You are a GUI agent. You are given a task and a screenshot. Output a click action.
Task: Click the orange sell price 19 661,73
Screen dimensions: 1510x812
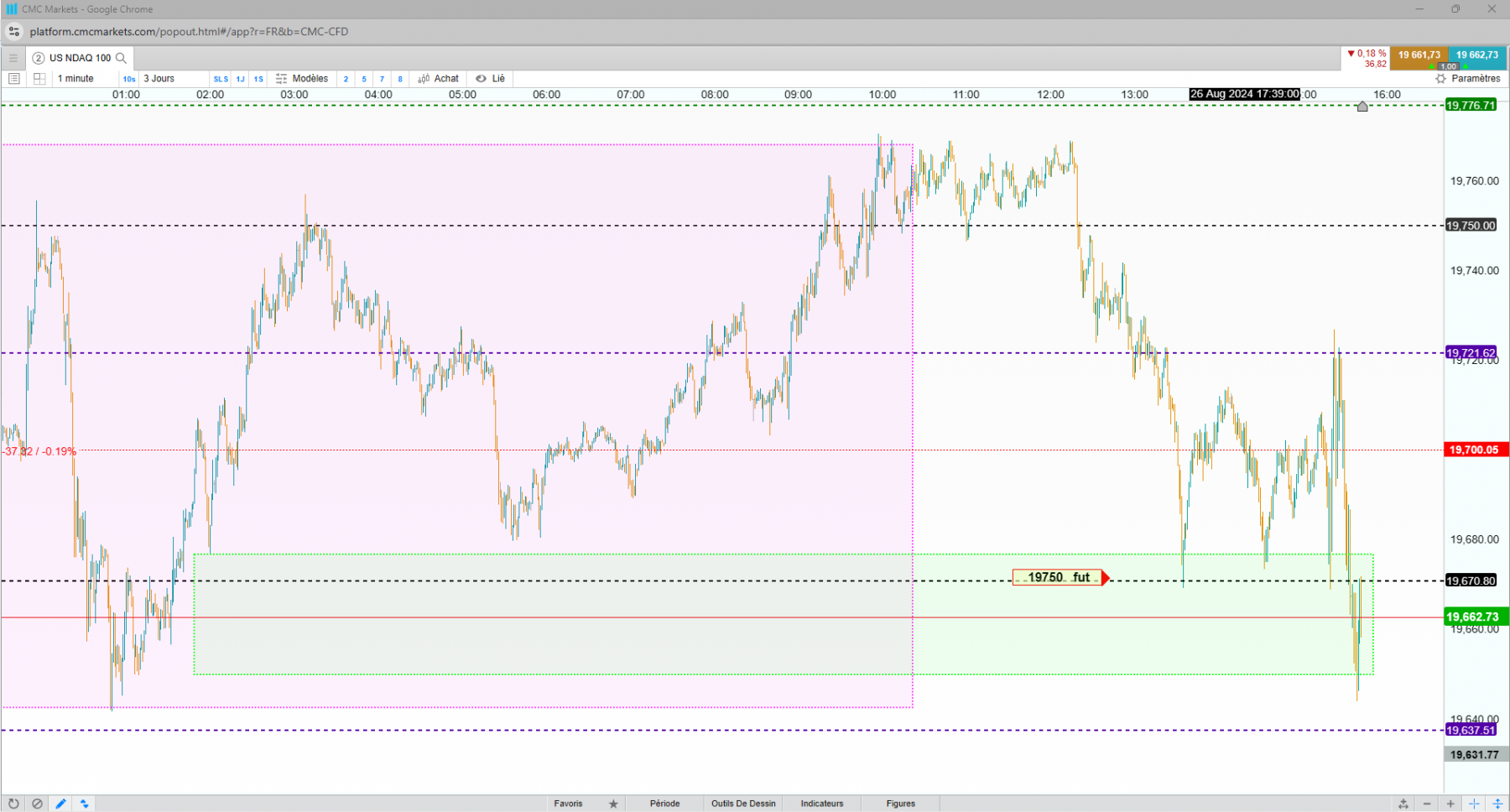pyautogui.click(x=1419, y=55)
